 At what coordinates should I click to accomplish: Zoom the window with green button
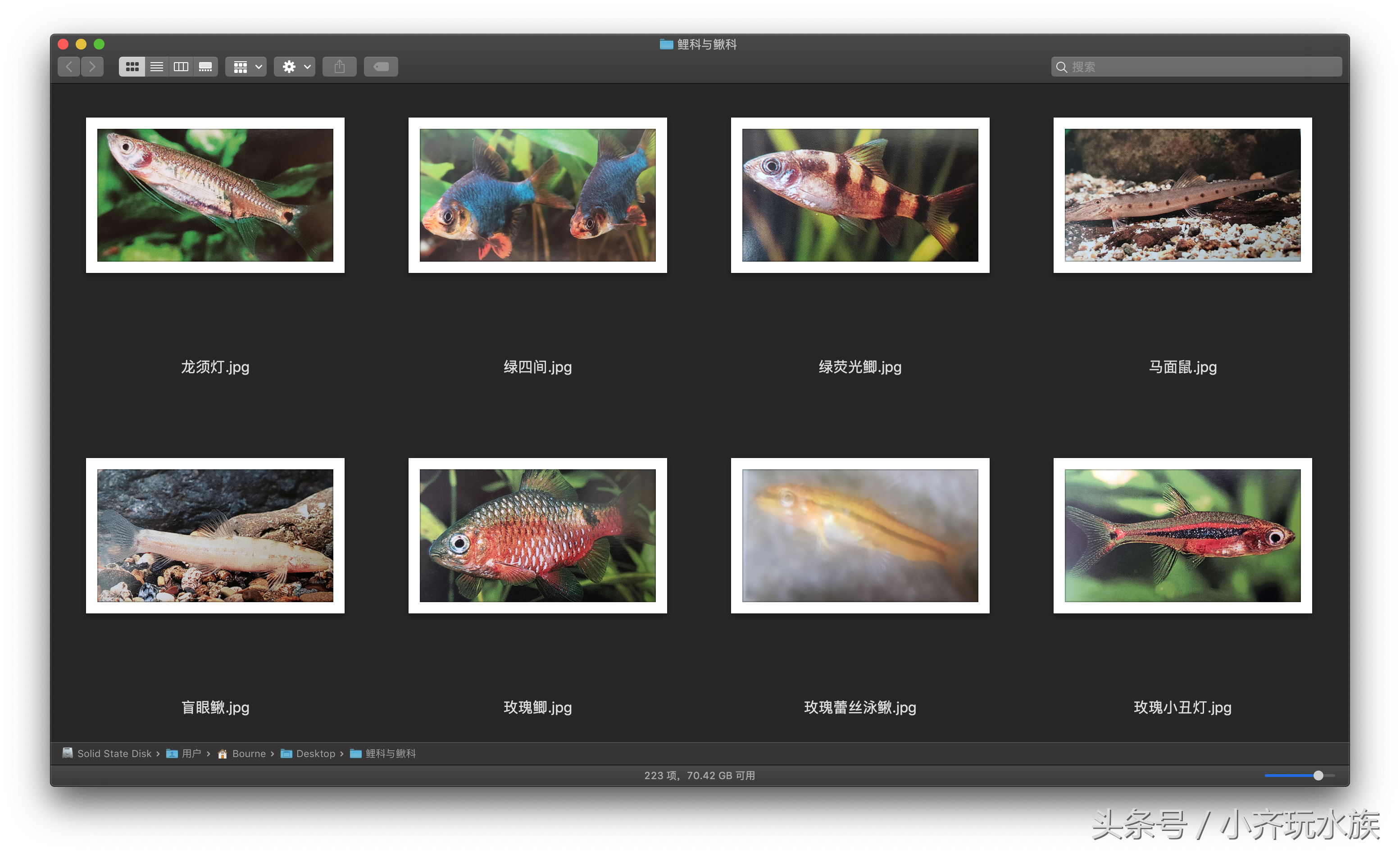tap(99, 44)
